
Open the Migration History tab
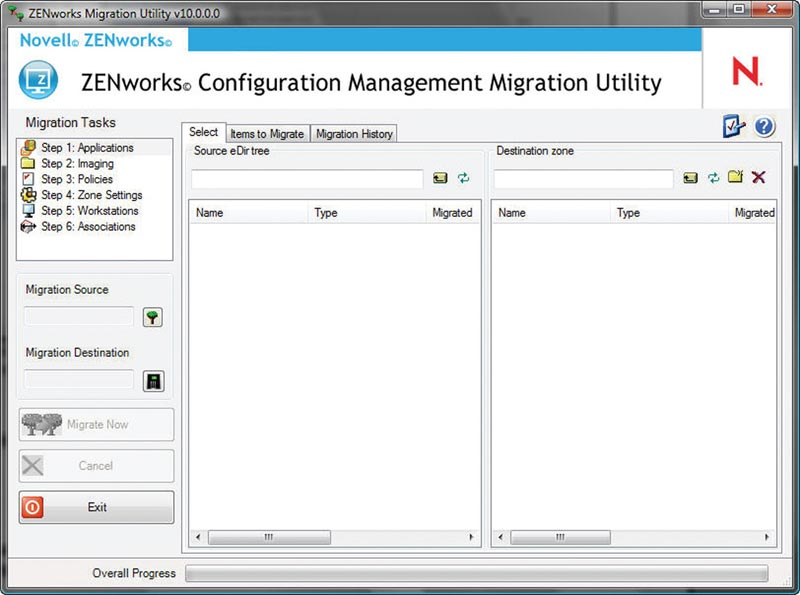(x=354, y=134)
